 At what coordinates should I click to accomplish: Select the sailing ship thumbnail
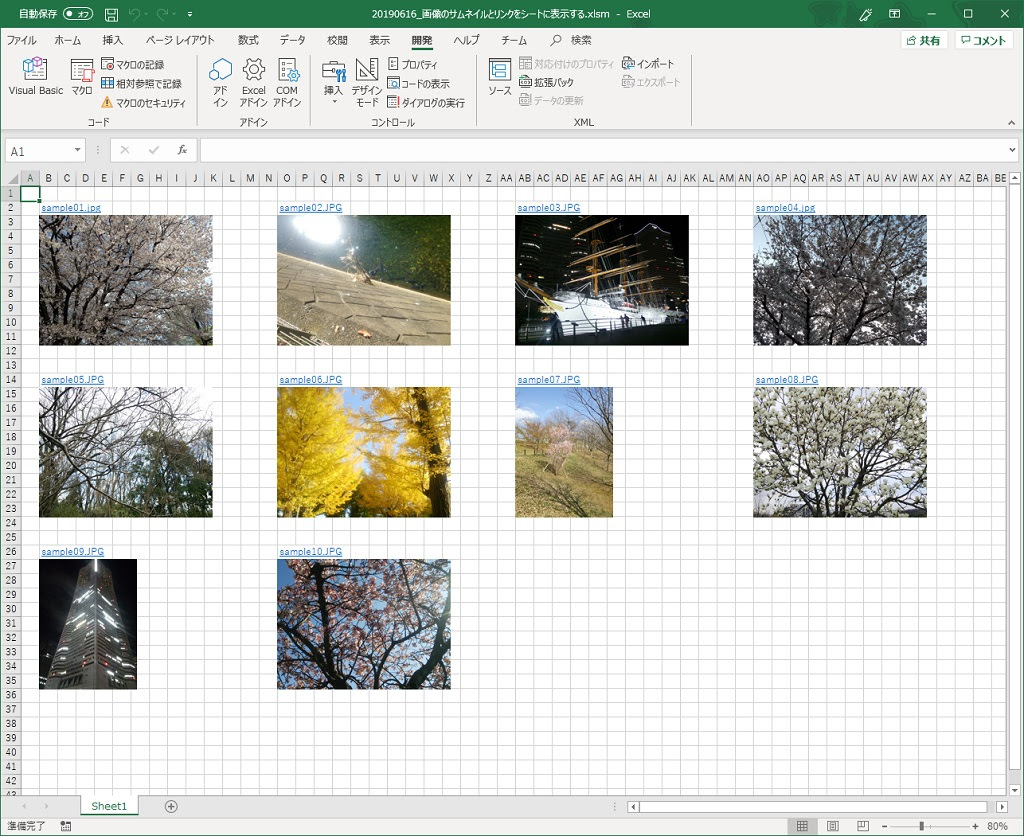[x=601, y=280]
